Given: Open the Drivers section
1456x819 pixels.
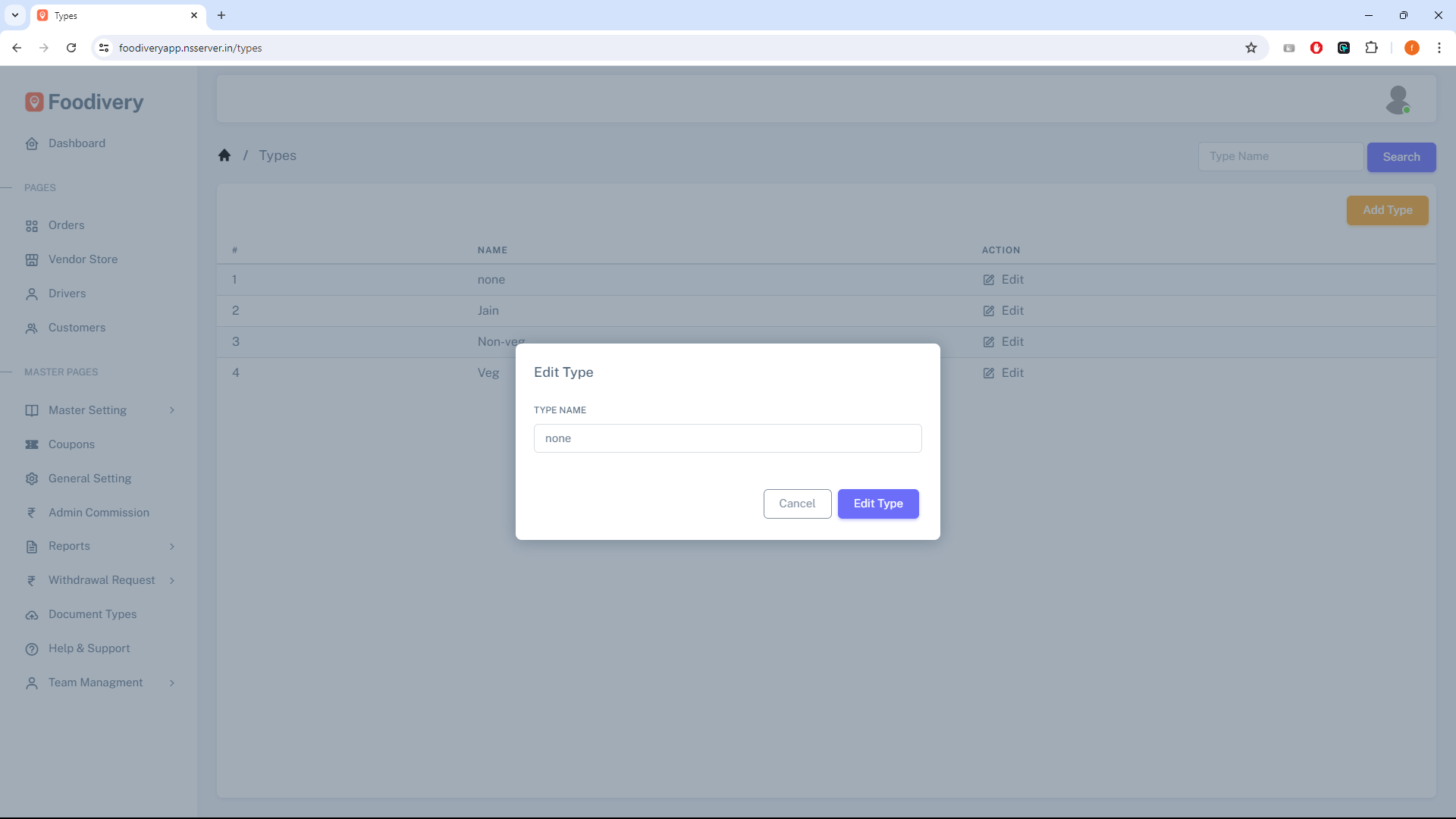Looking at the screenshot, I should click(67, 293).
